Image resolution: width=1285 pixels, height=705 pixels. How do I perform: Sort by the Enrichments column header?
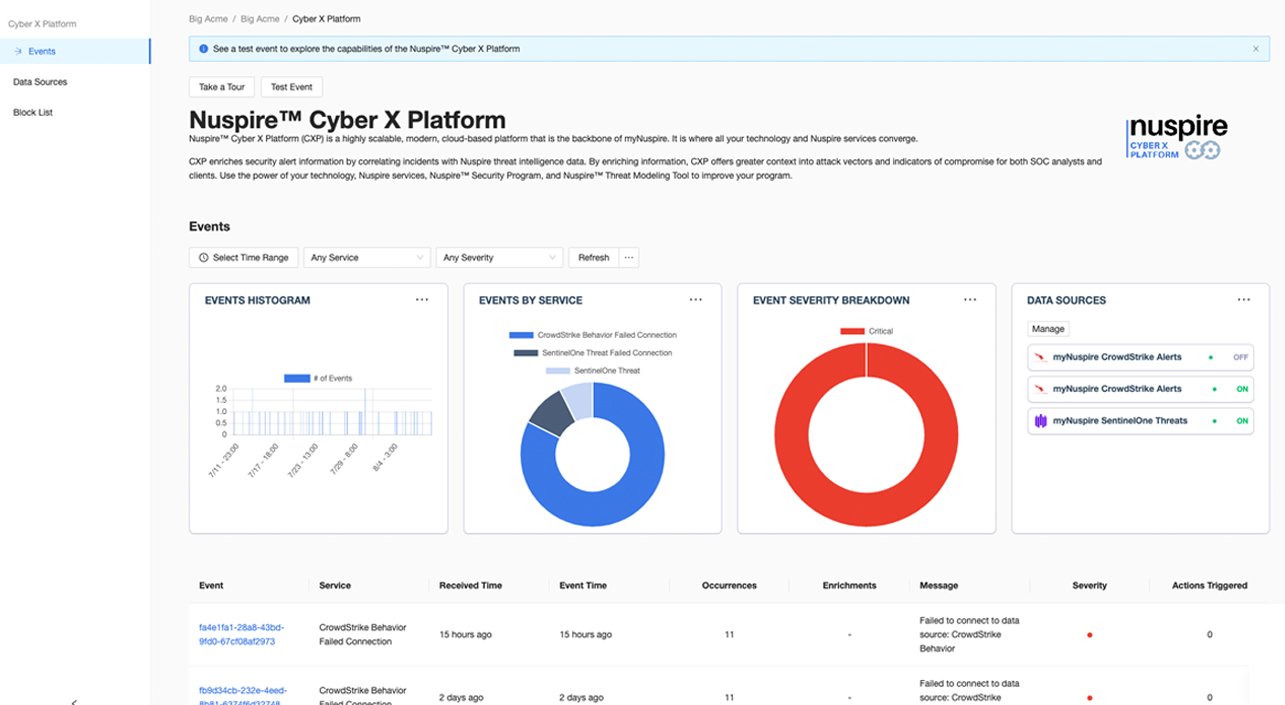click(850, 585)
